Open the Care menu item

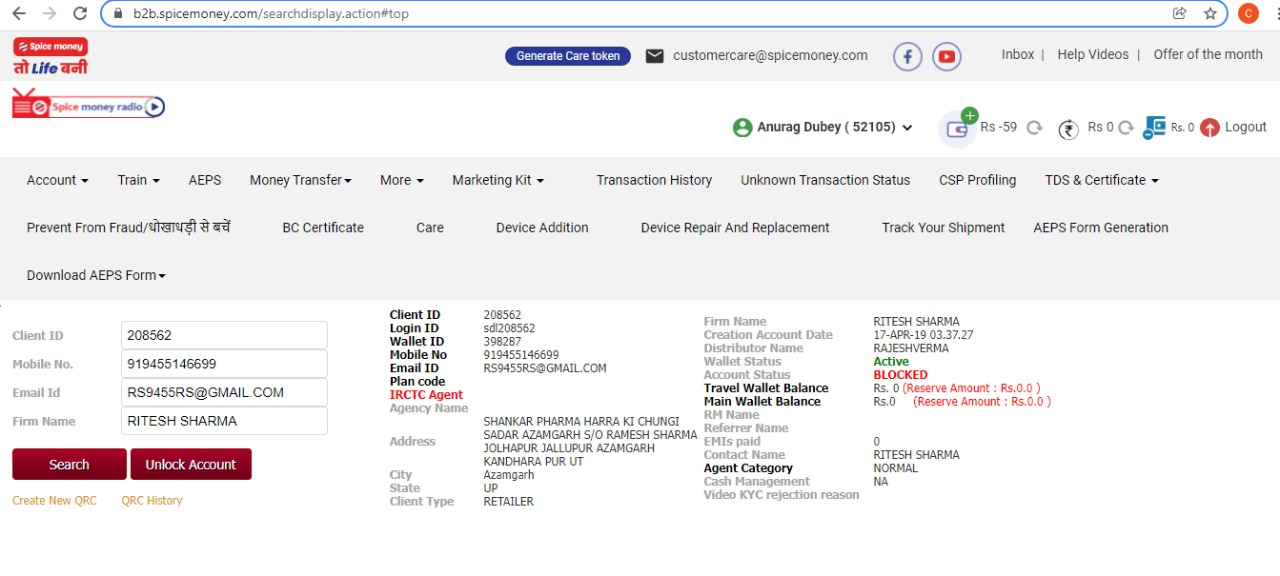[x=430, y=227]
